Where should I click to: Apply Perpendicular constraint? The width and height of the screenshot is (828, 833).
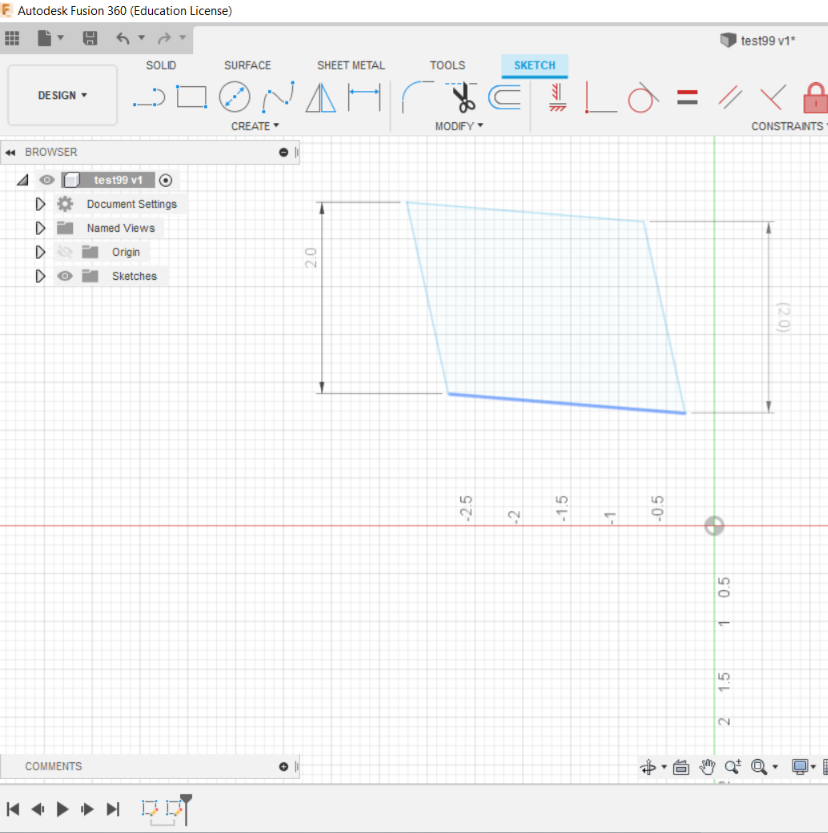coord(600,97)
